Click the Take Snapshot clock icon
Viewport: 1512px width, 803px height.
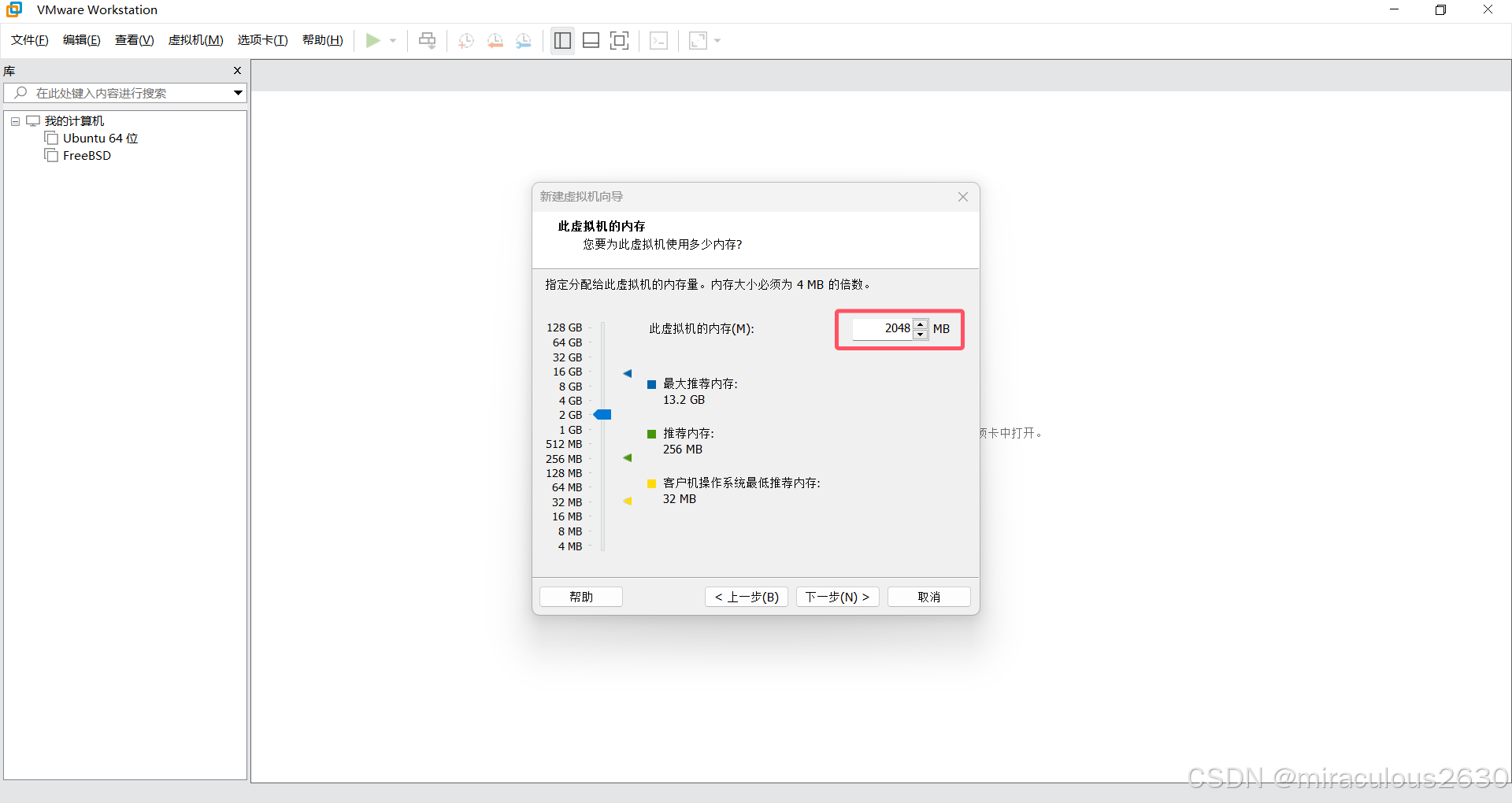[466, 40]
